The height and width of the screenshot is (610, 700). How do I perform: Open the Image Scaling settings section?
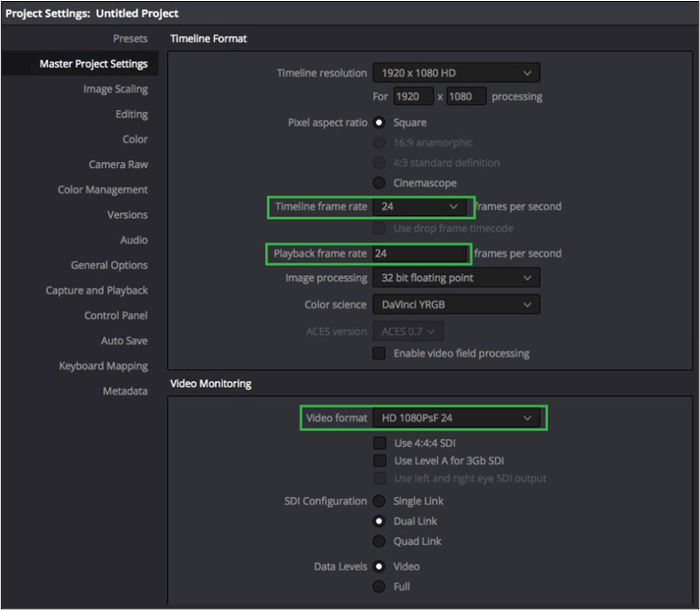point(115,89)
